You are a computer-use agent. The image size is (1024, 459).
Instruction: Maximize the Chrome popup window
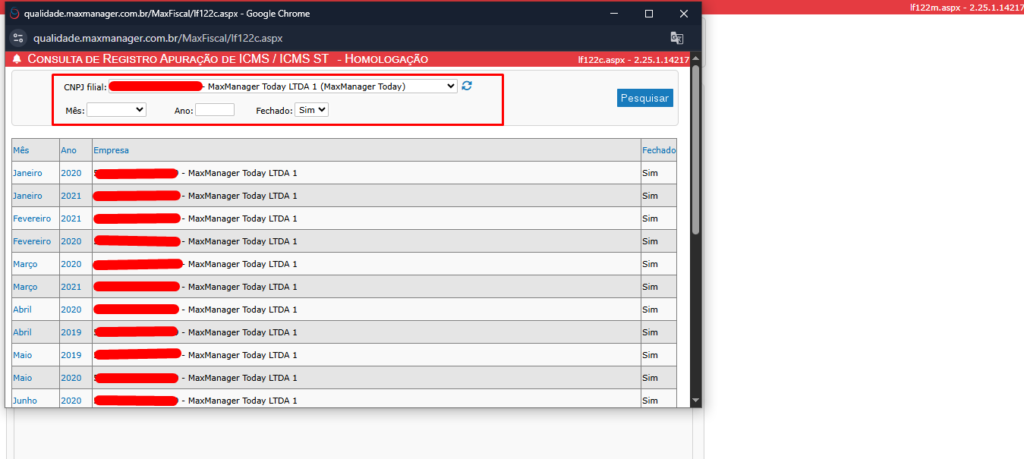pyautogui.click(x=649, y=13)
